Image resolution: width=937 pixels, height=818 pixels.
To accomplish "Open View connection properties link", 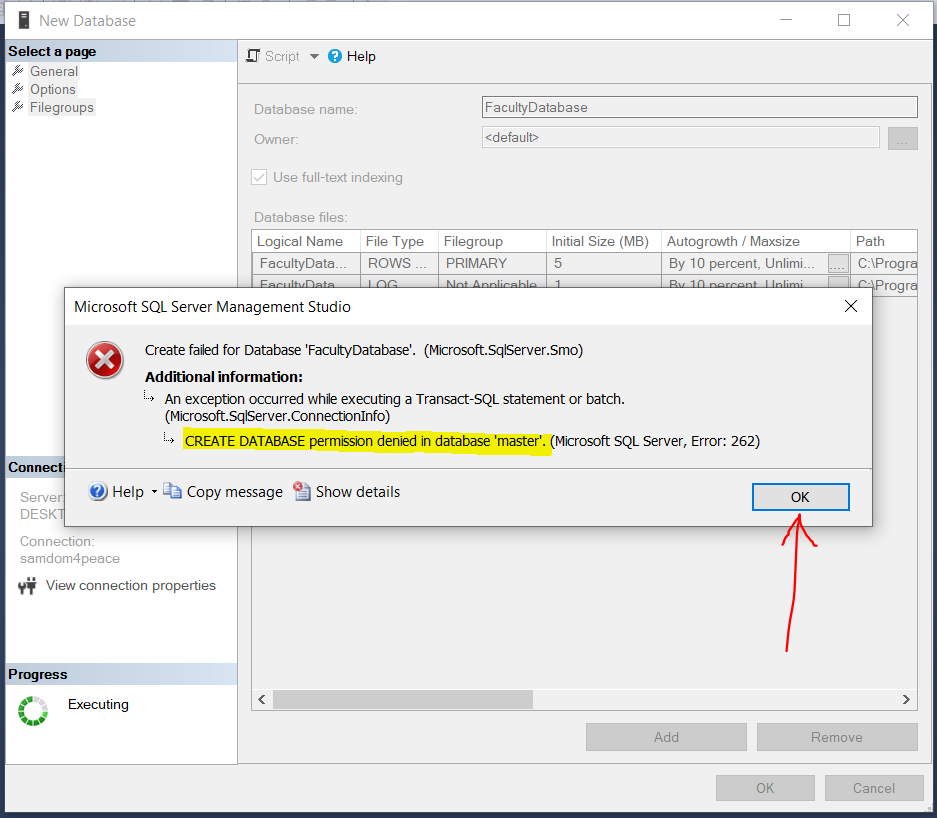I will tap(130, 586).
